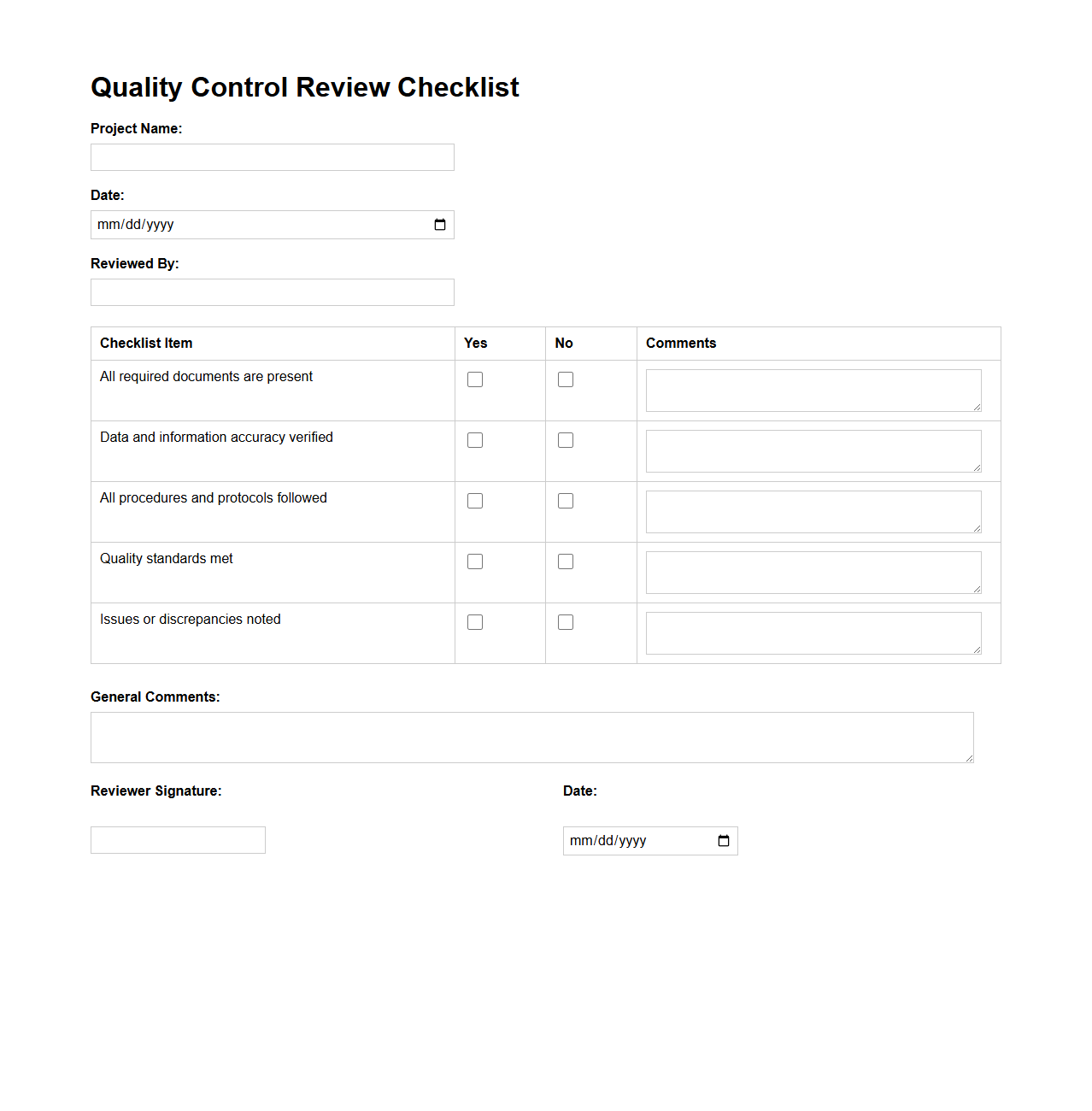Check Yes for 'Quality standards met'
Image resolution: width=1092 pixels, height=1111 pixels.
[x=475, y=561]
